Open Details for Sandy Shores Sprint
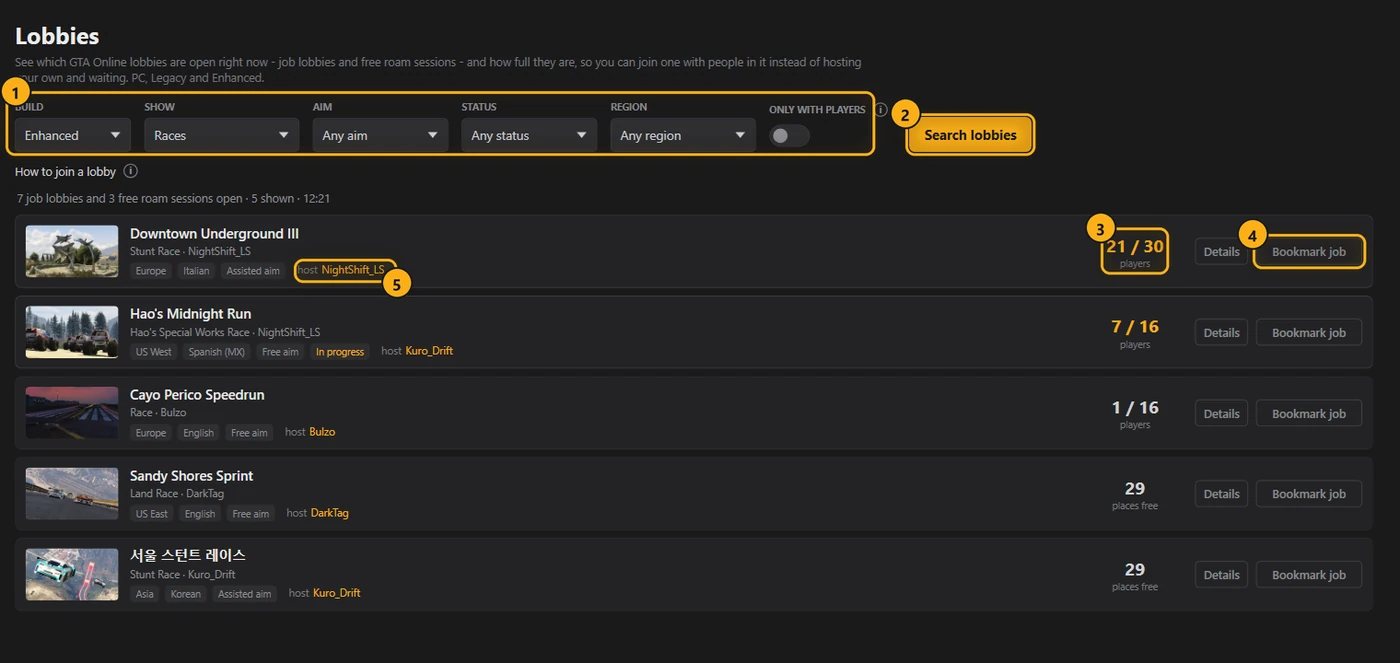Viewport: 1400px width, 663px height. pos(1221,494)
